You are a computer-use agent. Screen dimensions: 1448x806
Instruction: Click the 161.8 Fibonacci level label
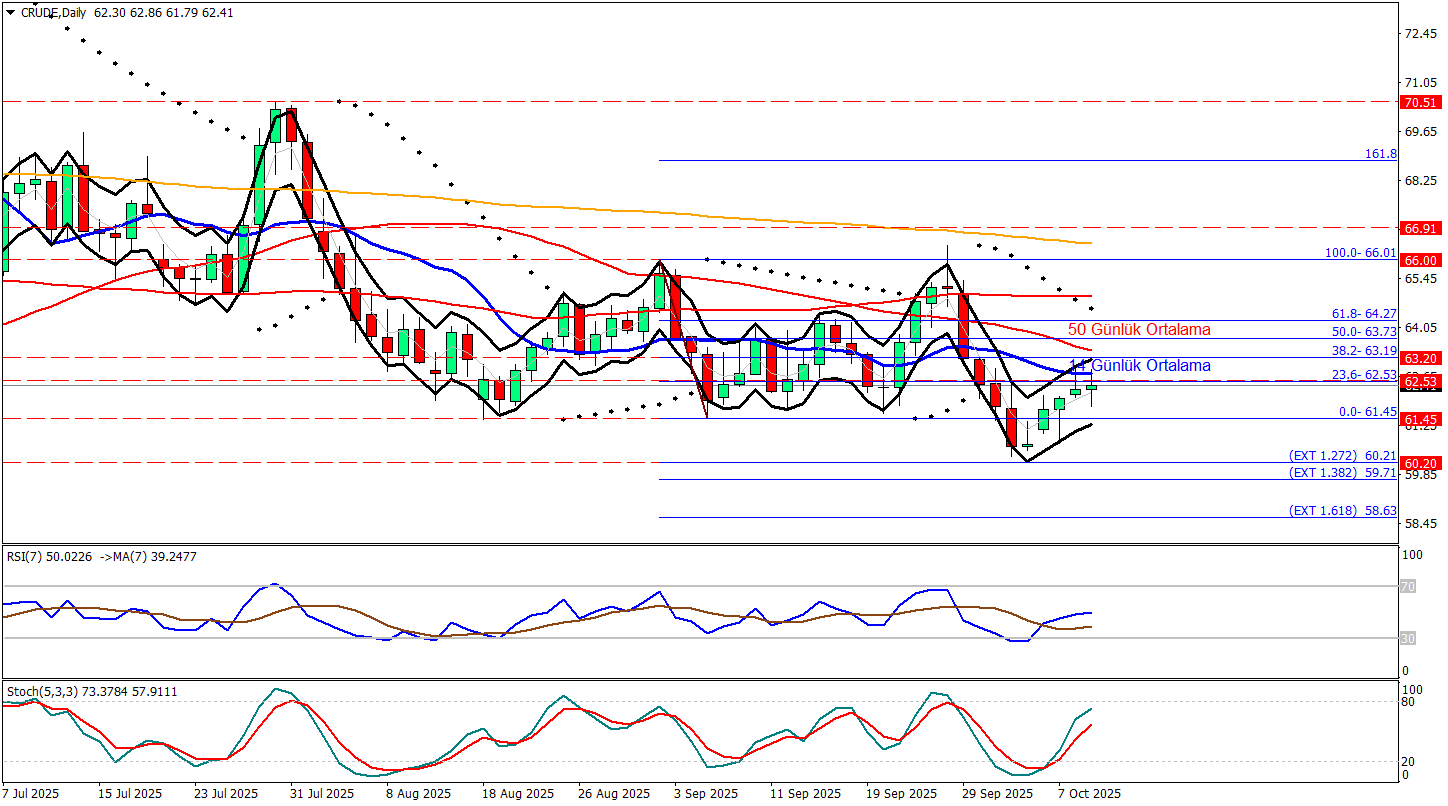point(1379,154)
